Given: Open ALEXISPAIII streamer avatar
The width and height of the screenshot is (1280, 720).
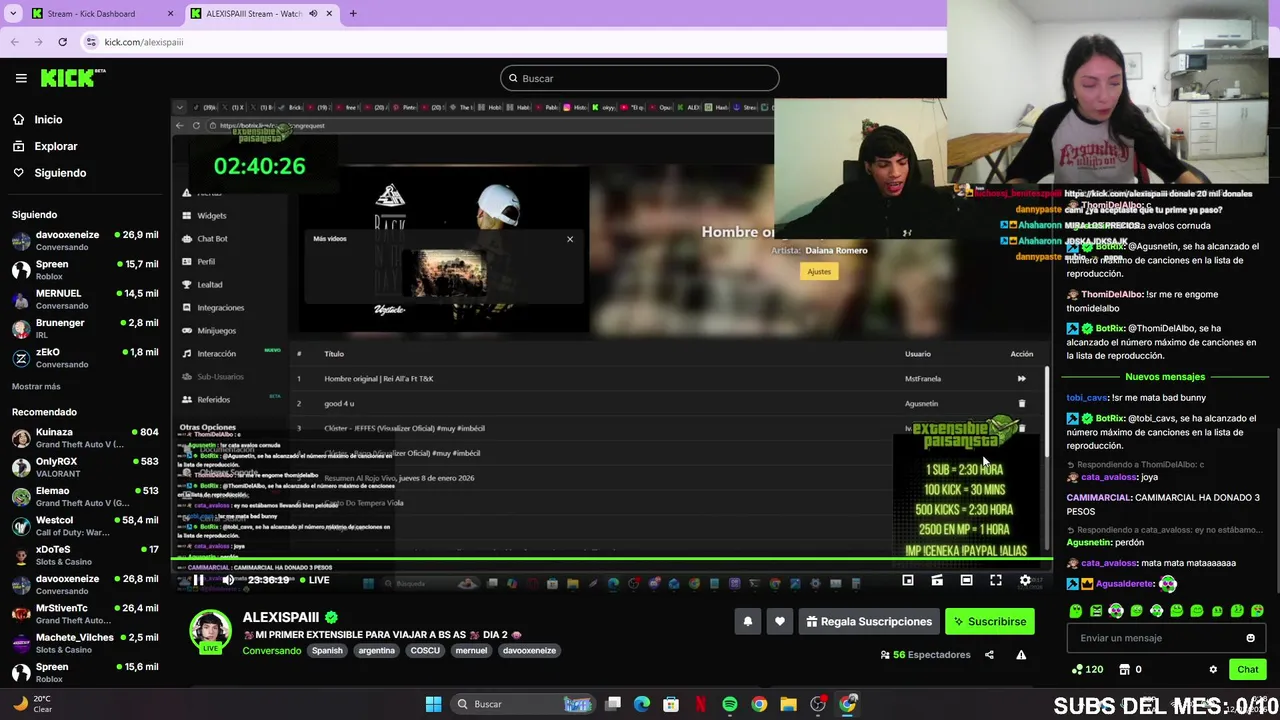Looking at the screenshot, I should 211,630.
